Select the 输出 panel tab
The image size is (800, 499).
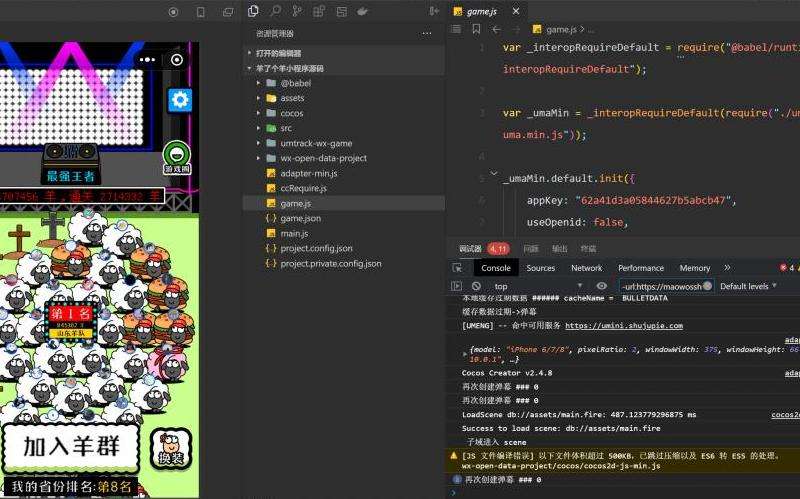tap(560, 248)
